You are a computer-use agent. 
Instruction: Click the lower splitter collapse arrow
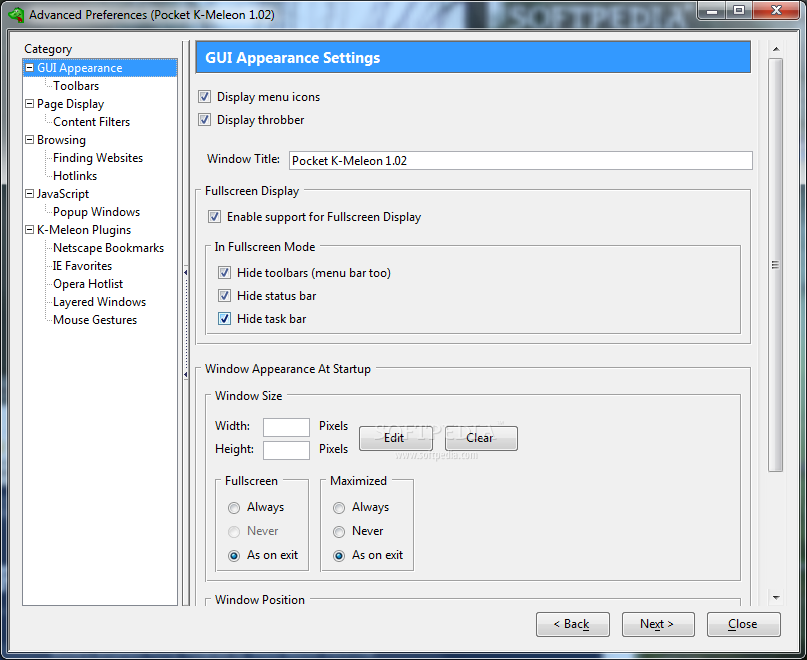185,374
